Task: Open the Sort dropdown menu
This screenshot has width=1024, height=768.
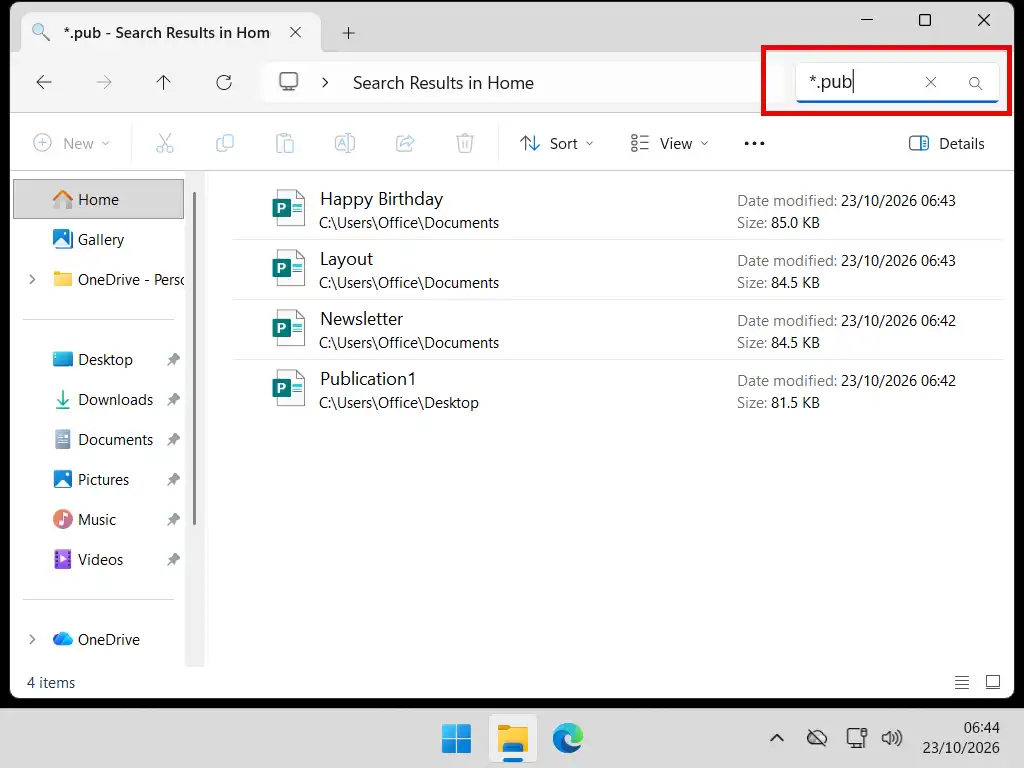Action: pos(556,143)
